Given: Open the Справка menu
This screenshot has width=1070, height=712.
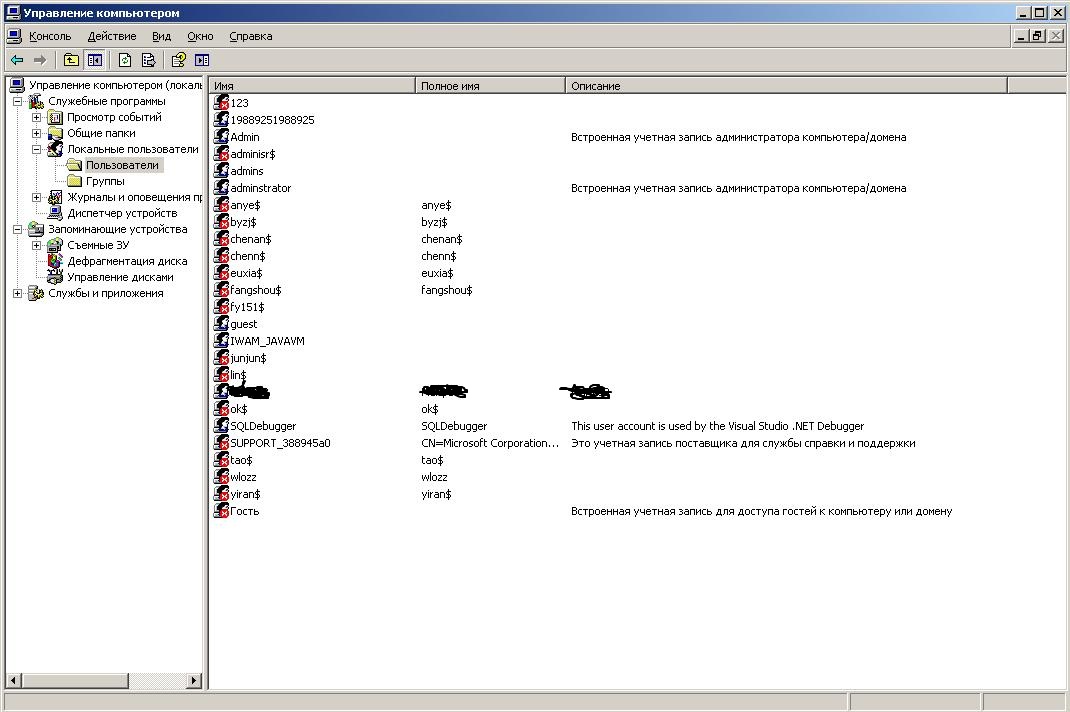Looking at the screenshot, I should coord(250,36).
